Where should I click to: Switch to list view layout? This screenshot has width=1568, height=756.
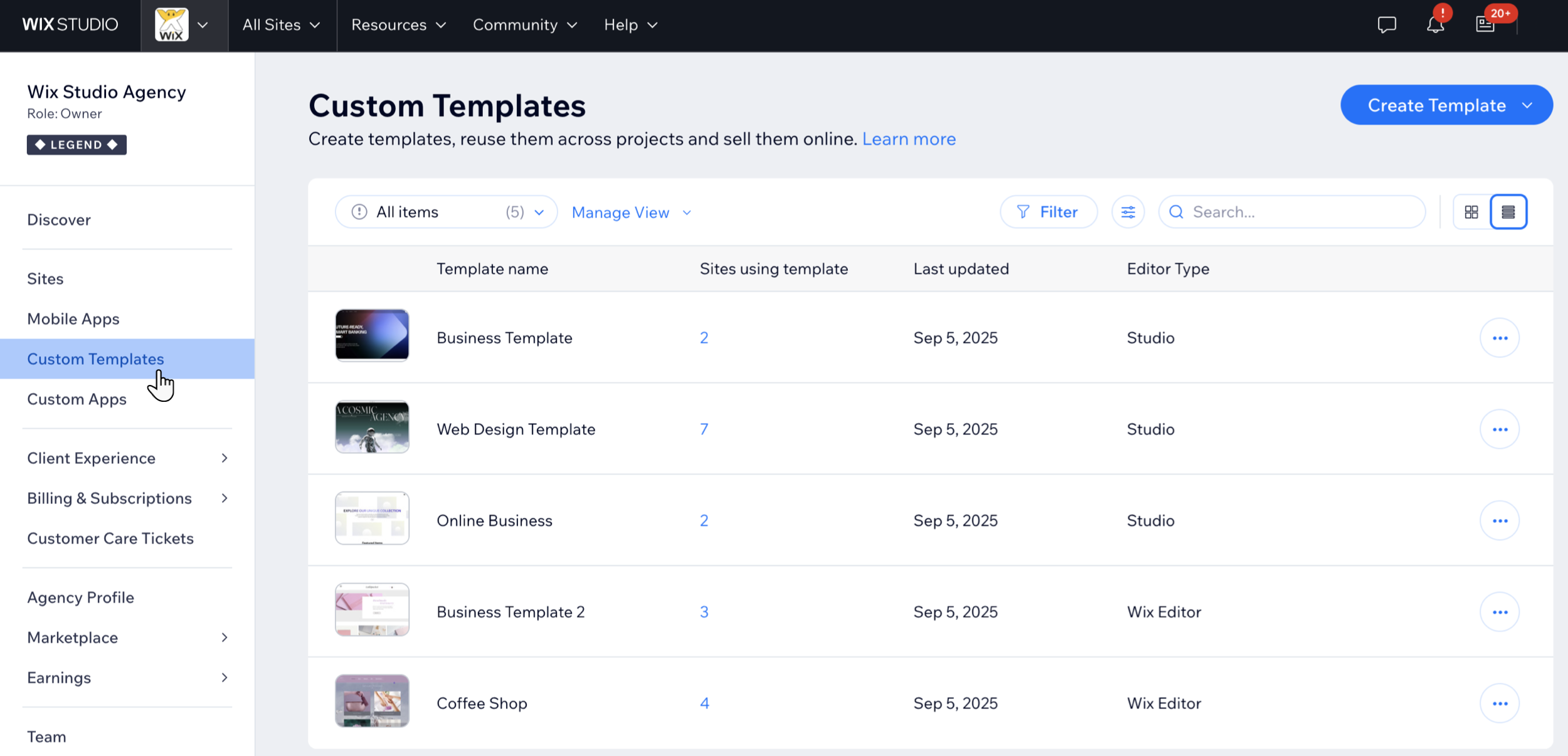1508,212
